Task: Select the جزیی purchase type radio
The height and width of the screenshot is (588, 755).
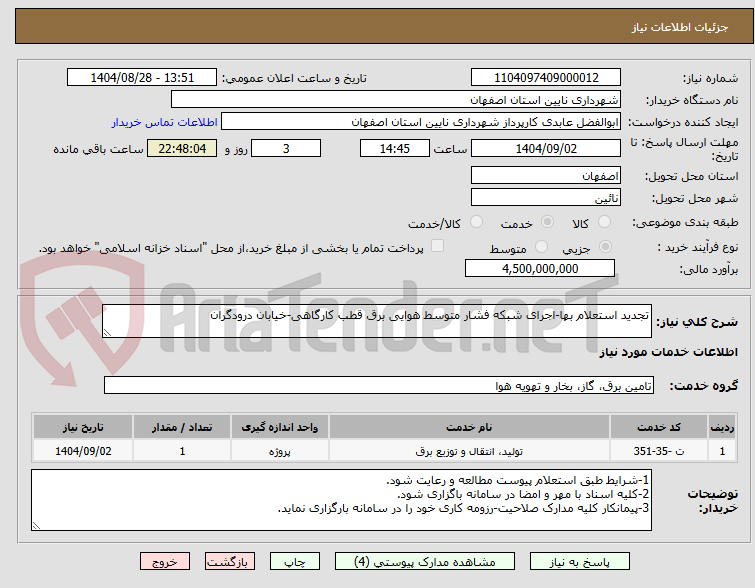Action: coord(605,247)
